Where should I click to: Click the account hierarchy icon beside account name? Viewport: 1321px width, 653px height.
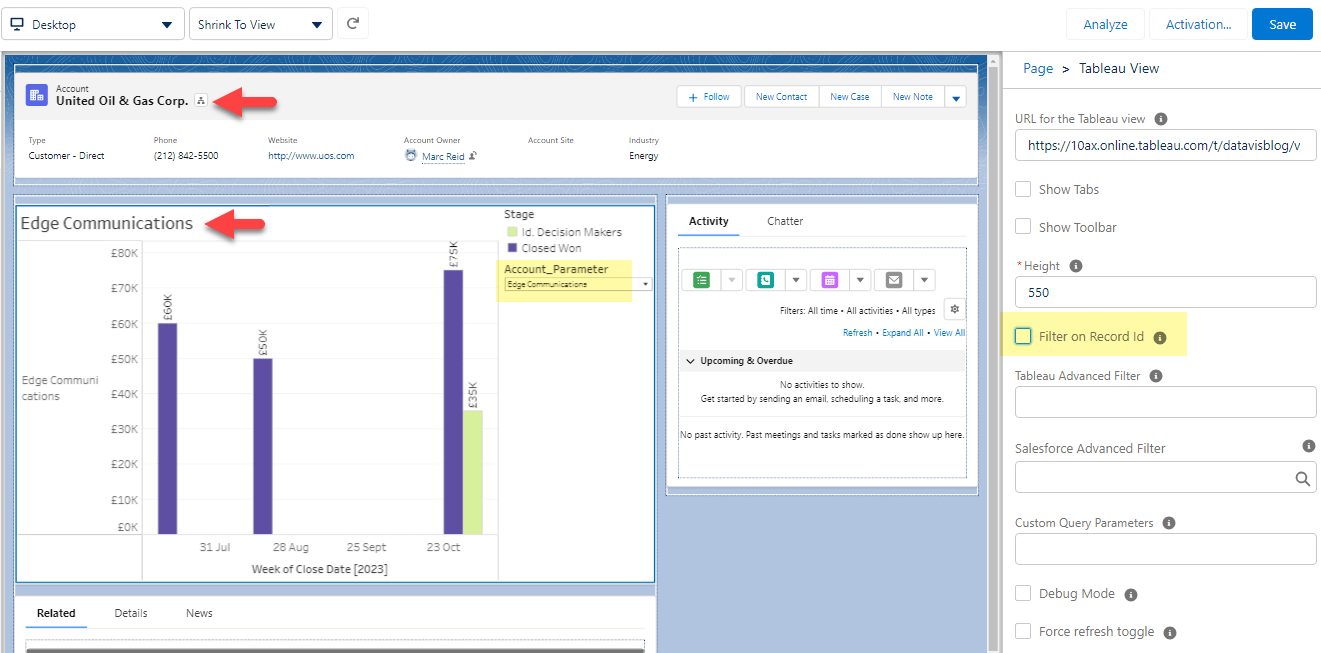[201, 101]
